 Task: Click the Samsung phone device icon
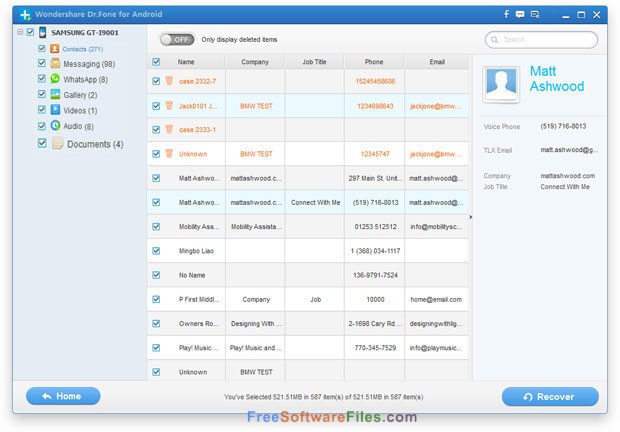pyautogui.click(x=43, y=32)
